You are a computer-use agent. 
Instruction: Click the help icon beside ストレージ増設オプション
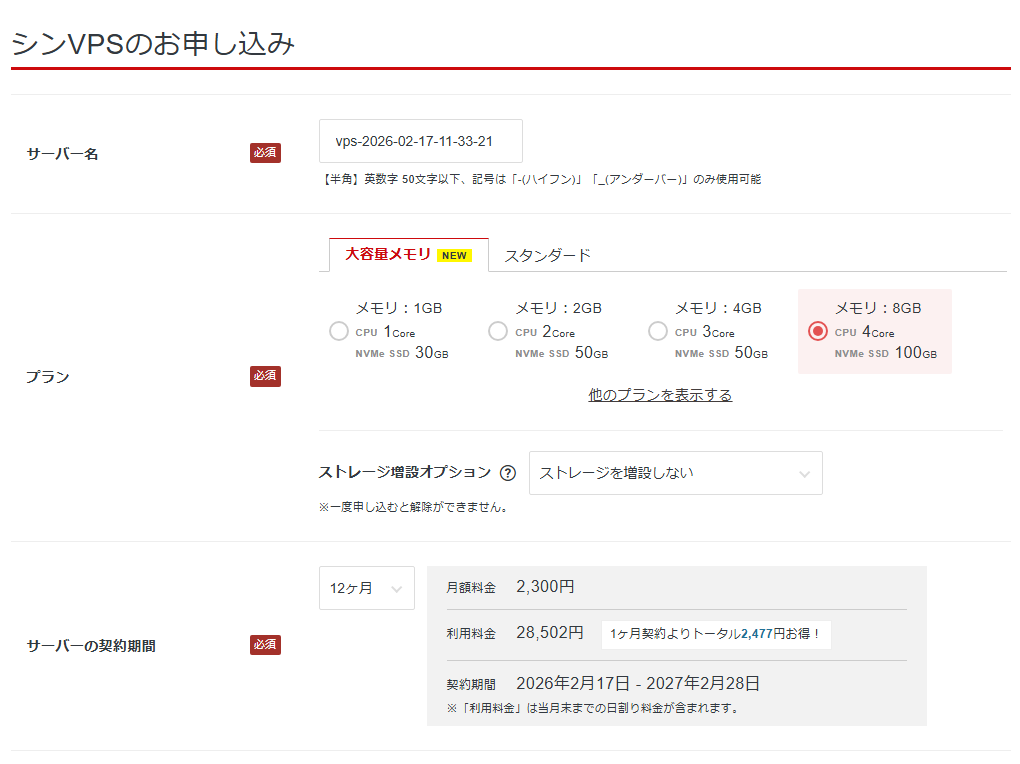(x=508, y=473)
